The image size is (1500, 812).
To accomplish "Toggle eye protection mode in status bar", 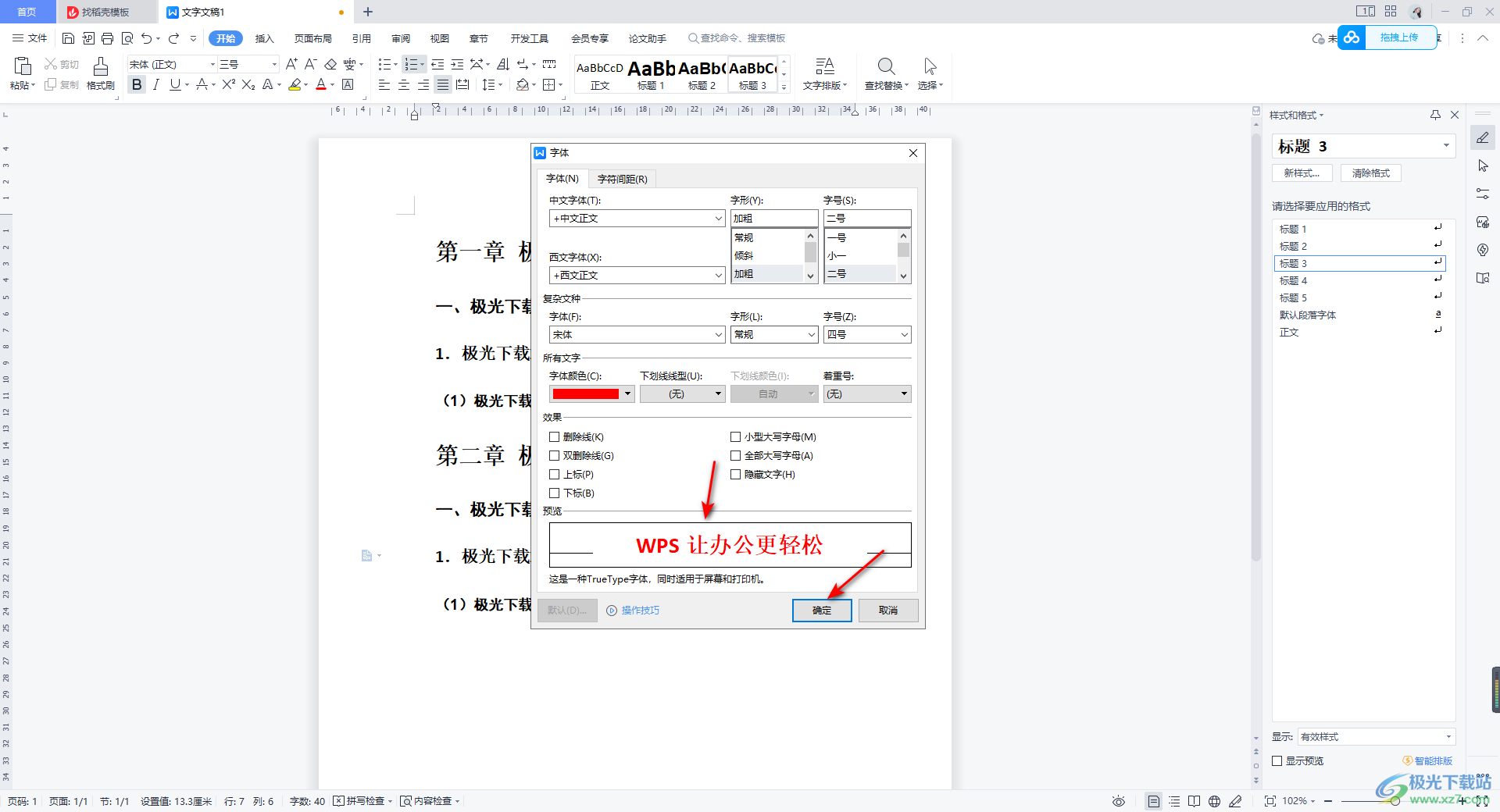I will pyautogui.click(x=1119, y=801).
